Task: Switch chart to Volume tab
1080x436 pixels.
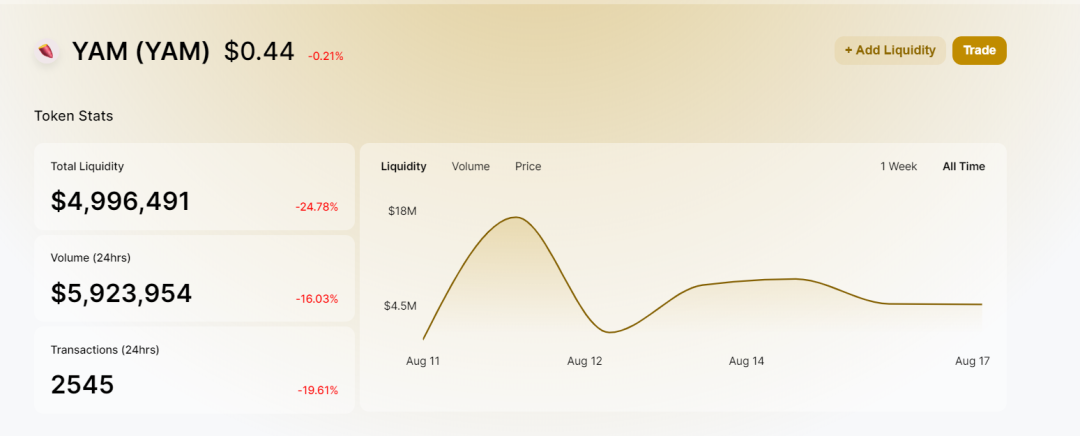Action: 470,166
